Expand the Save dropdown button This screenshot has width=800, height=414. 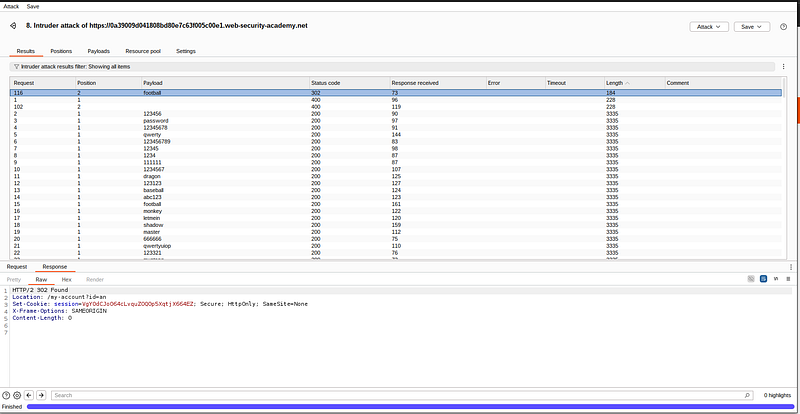(752, 27)
